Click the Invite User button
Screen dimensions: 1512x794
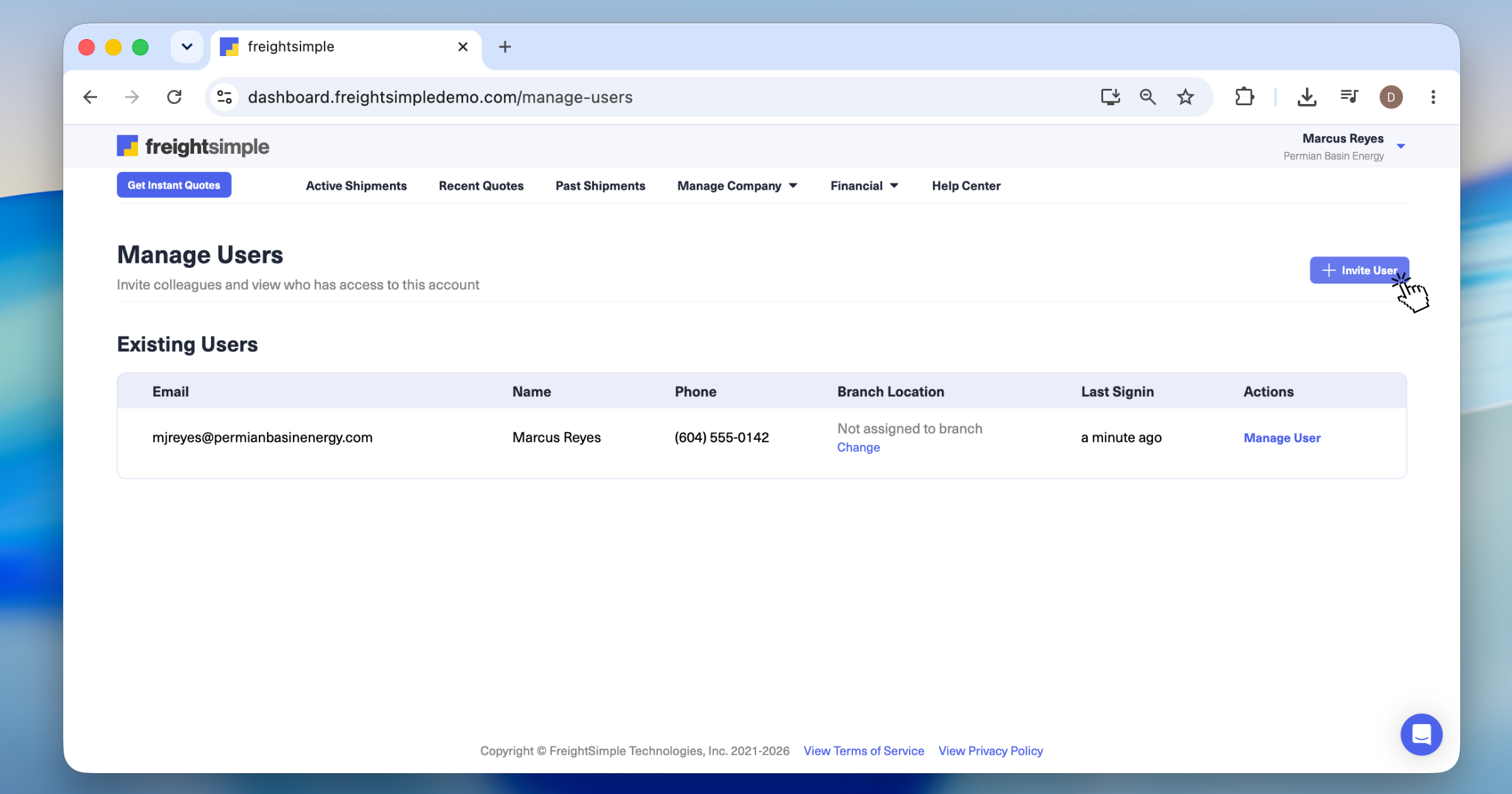tap(1359, 270)
